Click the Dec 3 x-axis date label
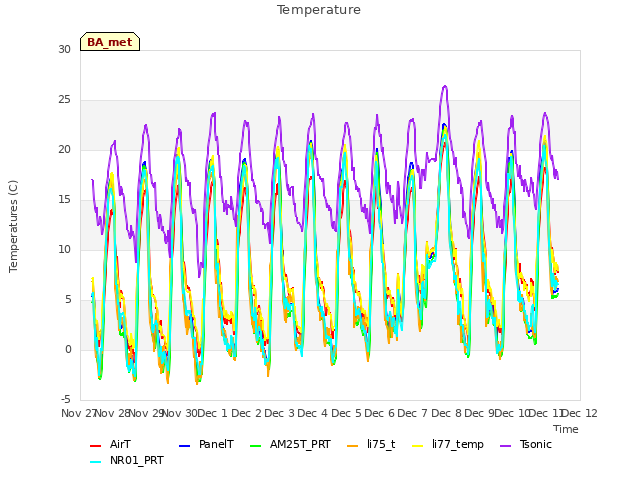This screenshot has height=480, width=640. (280, 413)
